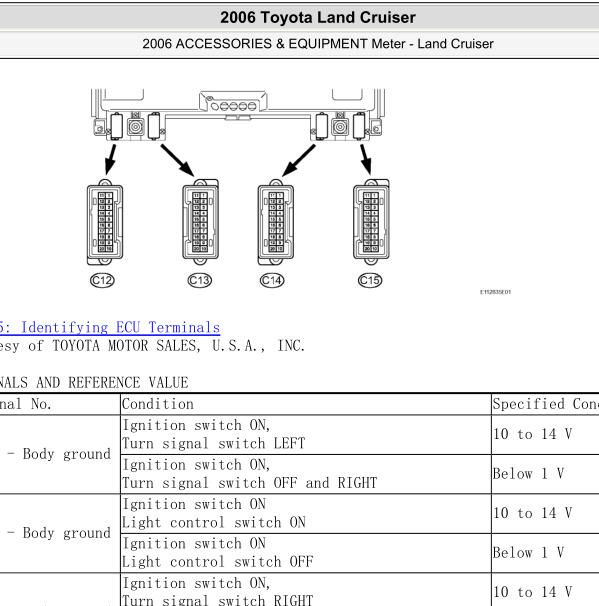Click the E152835E01 figure code
599x606 pixels.
495,292
